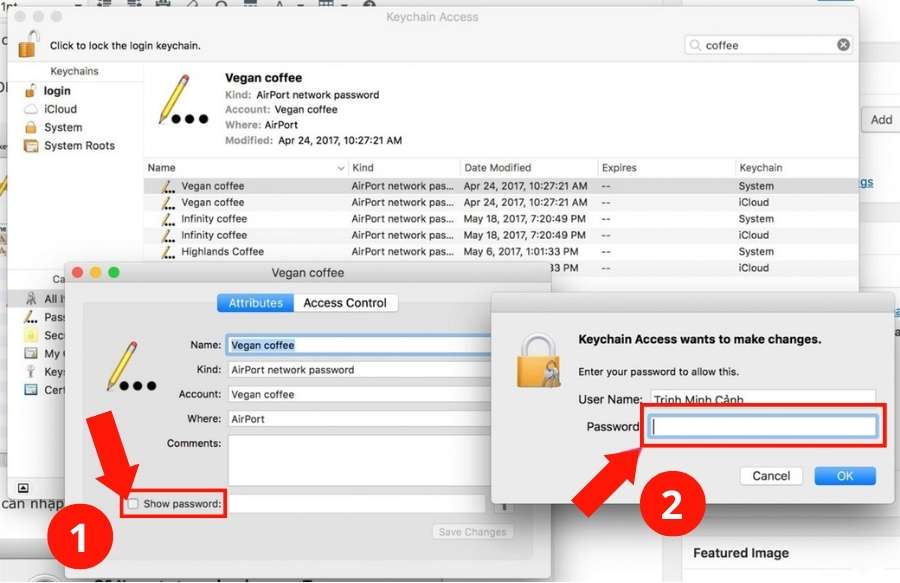Select the System keychain in the sidebar

[63, 127]
